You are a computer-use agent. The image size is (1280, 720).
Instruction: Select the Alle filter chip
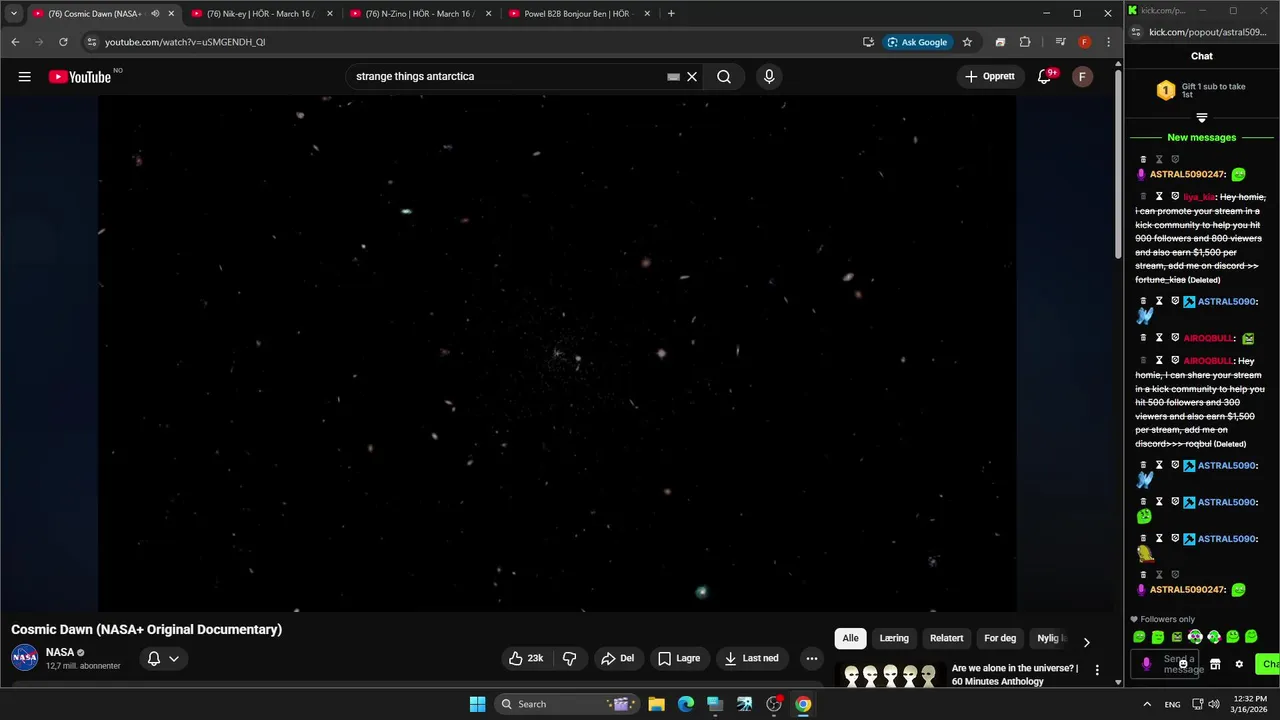pyautogui.click(x=850, y=638)
